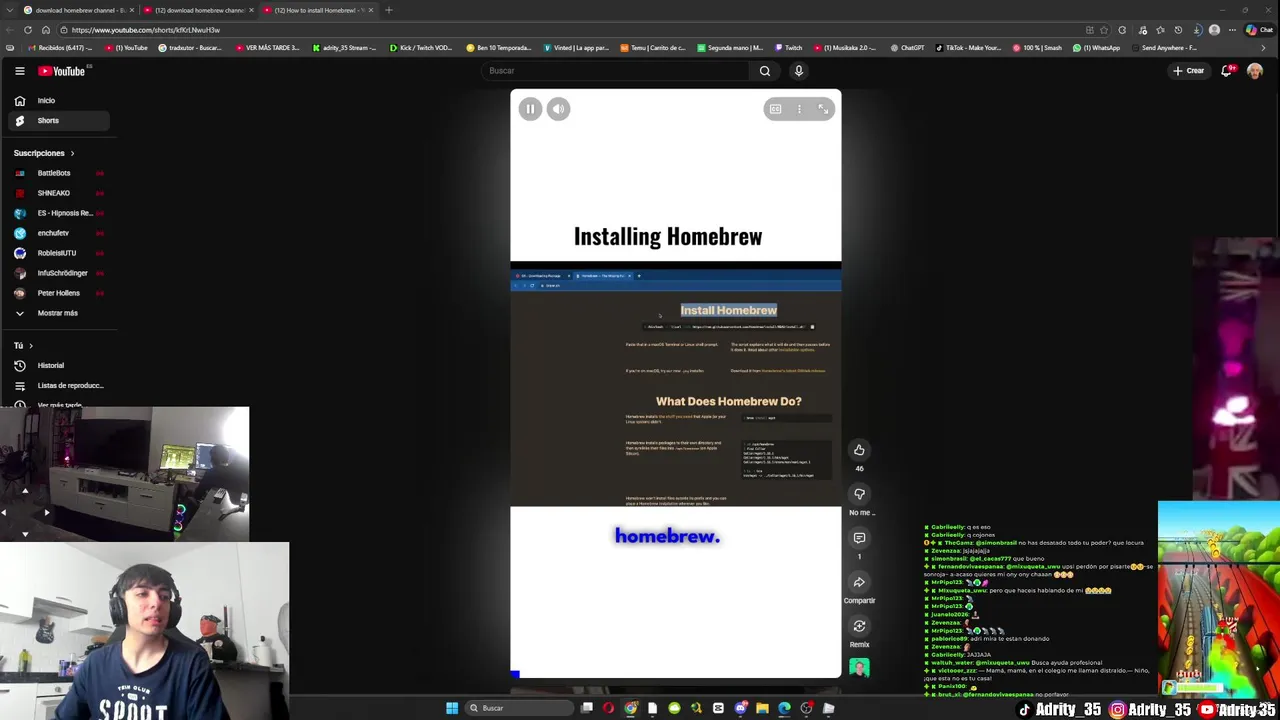Image resolution: width=1280 pixels, height=720 pixels.
Task: Open the Twitch bookmark
Action: pyautogui.click(x=787, y=48)
